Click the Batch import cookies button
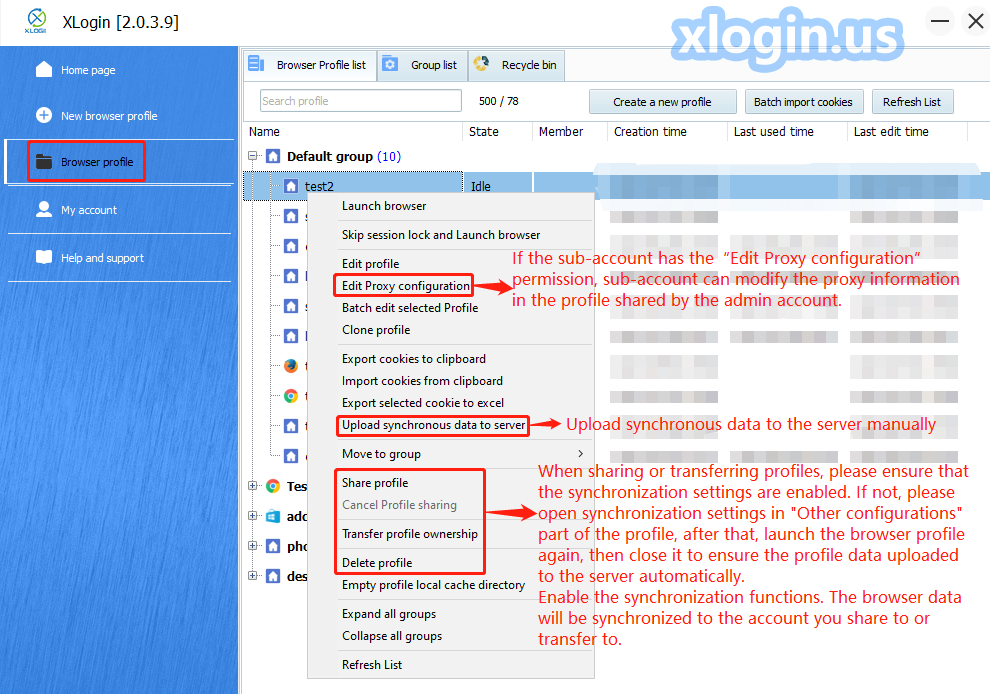The width and height of the screenshot is (990, 694). point(802,102)
